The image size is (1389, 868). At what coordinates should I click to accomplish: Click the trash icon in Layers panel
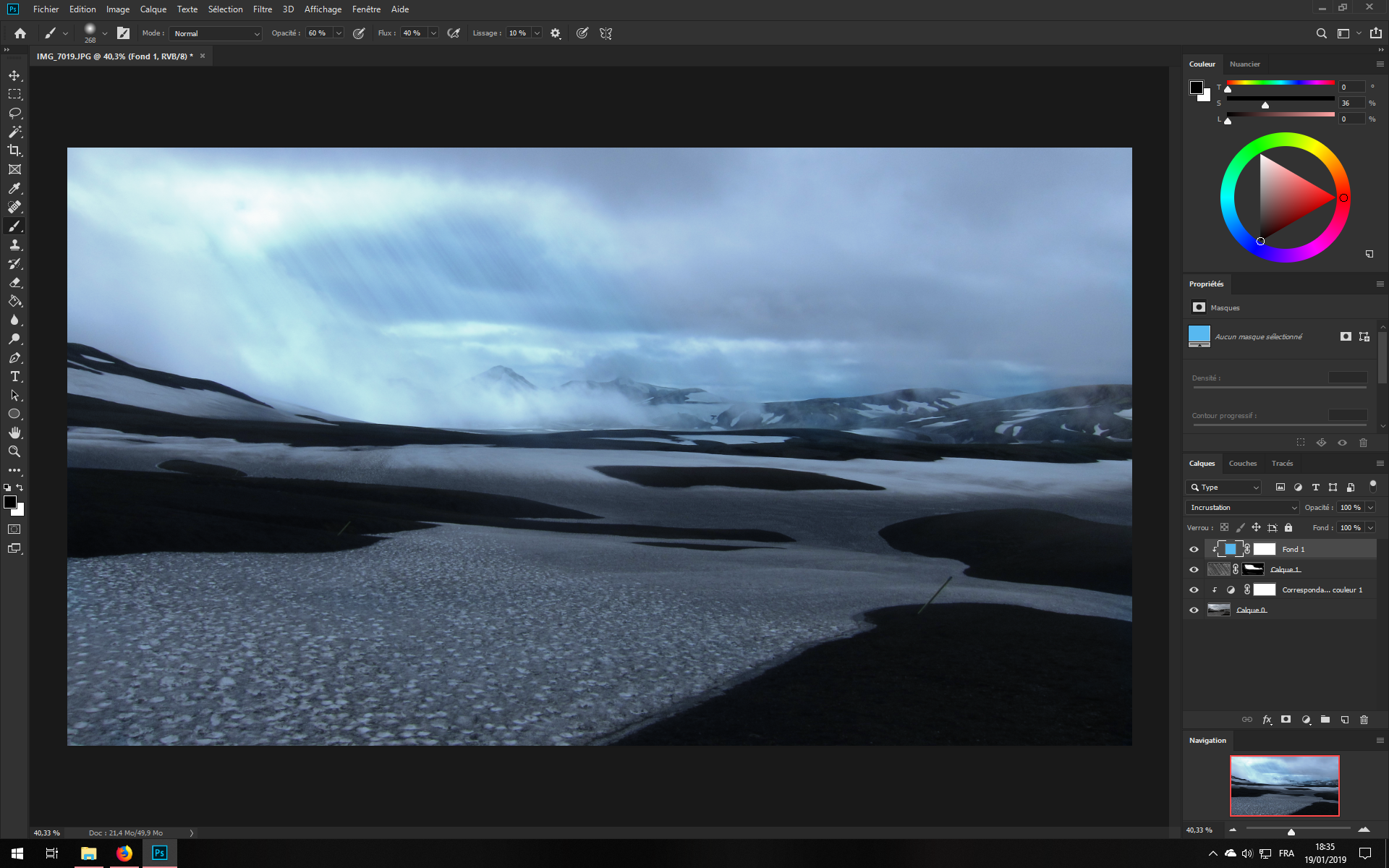(1364, 720)
